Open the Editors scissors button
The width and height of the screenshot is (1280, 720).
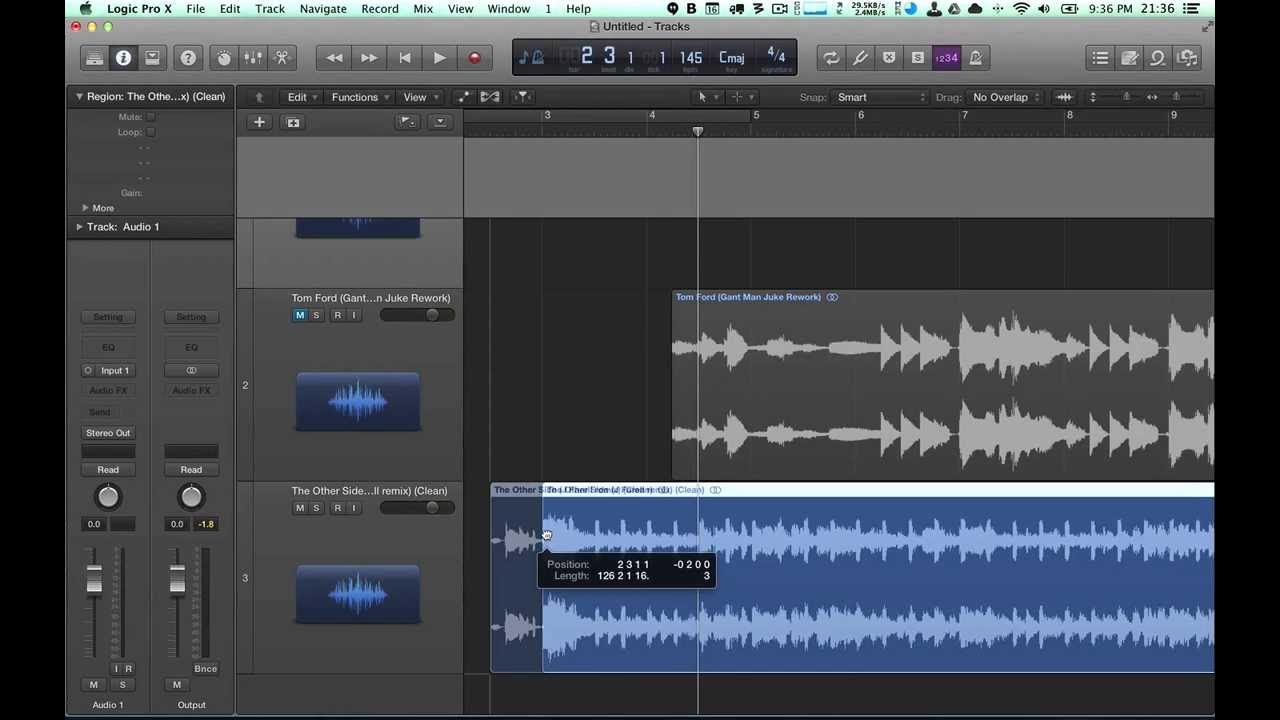point(282,58)
